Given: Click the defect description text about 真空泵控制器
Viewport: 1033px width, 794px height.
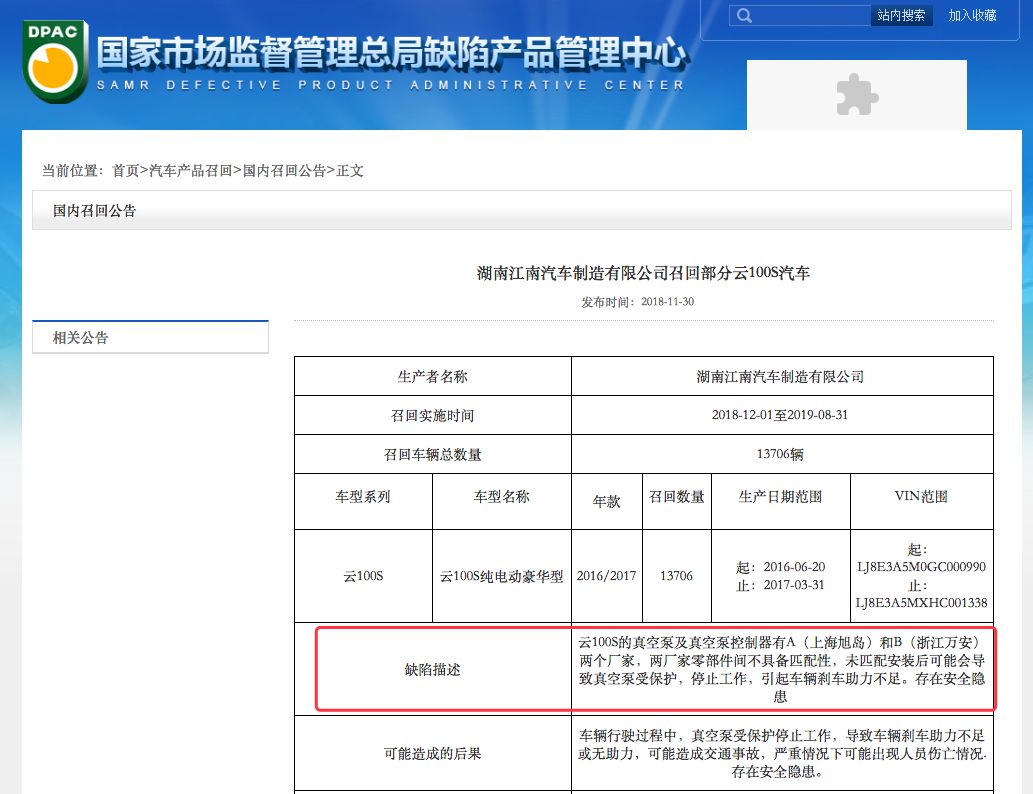Looking at the screenshot, I should pyautogui.click(x=781, y=669).
